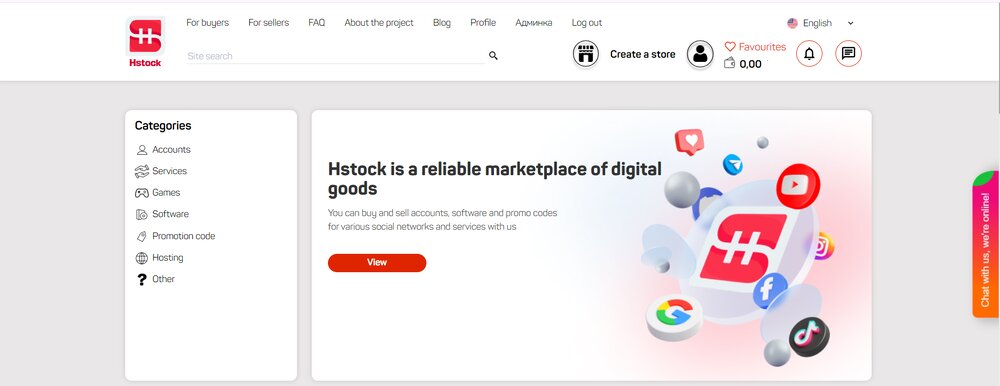The height and width of the screenshot is (386, 1000).
Task: Select the Hosting category link
Action: click(168, 258)
